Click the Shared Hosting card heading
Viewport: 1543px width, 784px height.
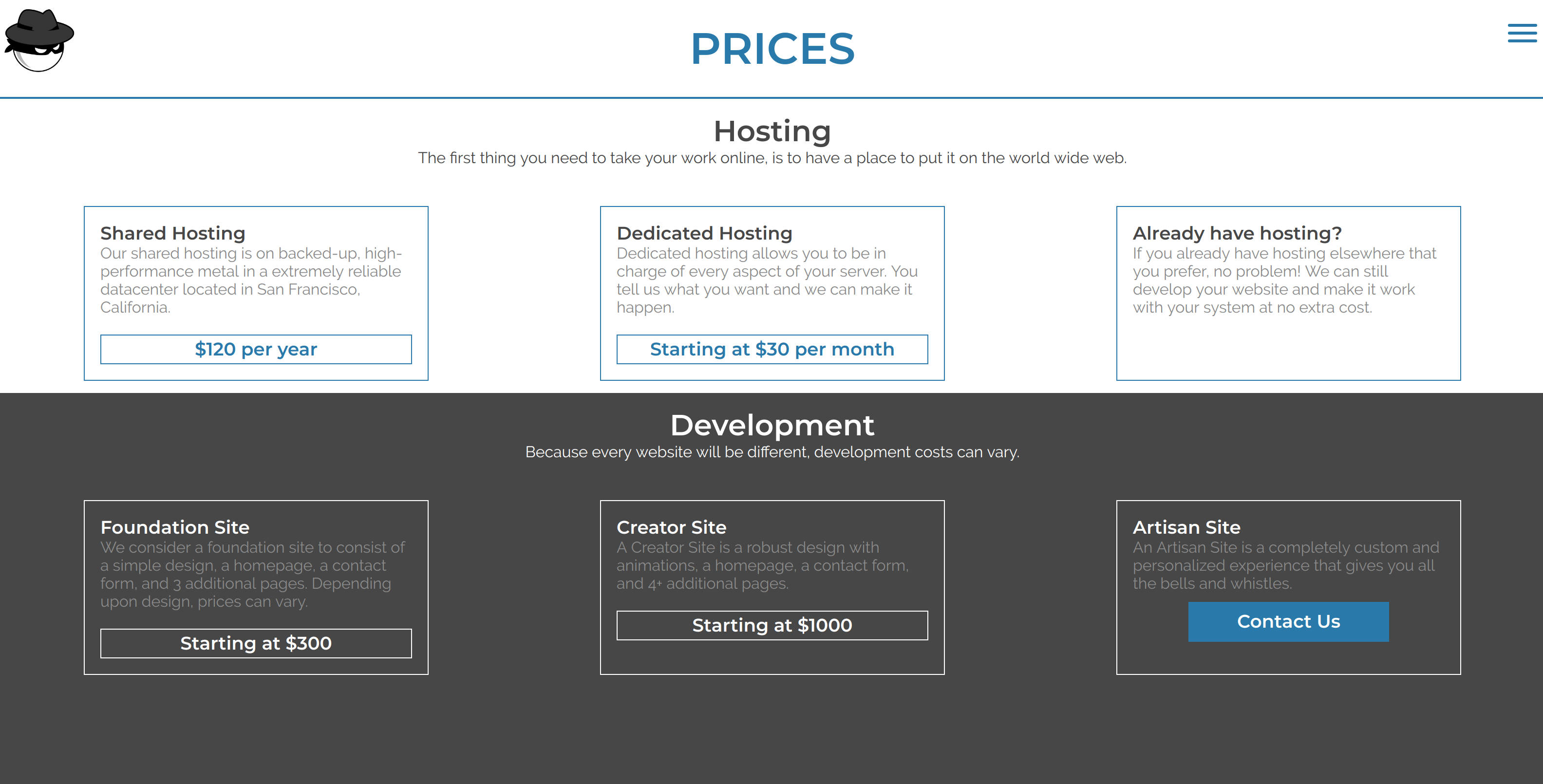(x=172, y=233)
